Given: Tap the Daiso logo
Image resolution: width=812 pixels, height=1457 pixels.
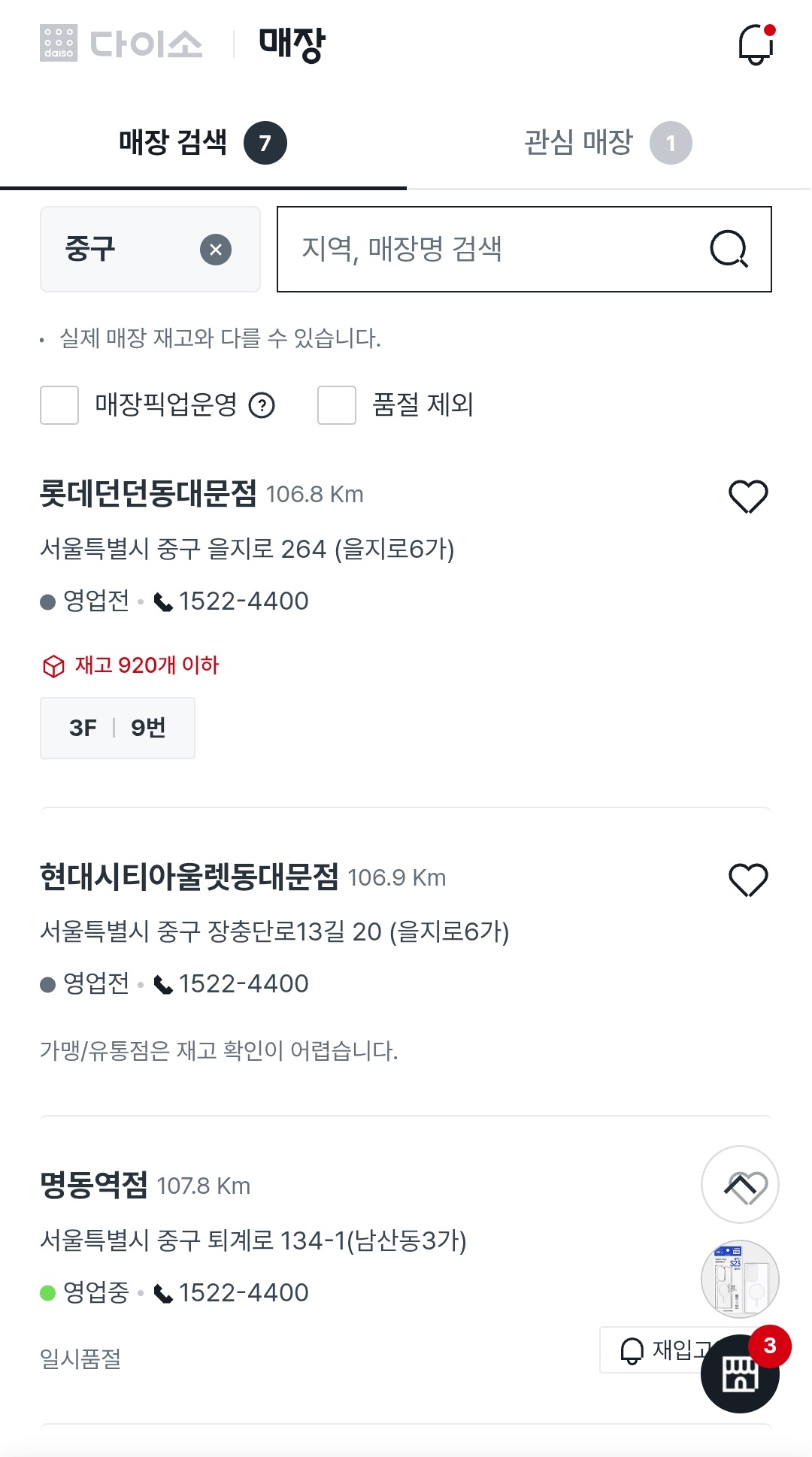Looking at the screenshot, I should click(122, 44).
